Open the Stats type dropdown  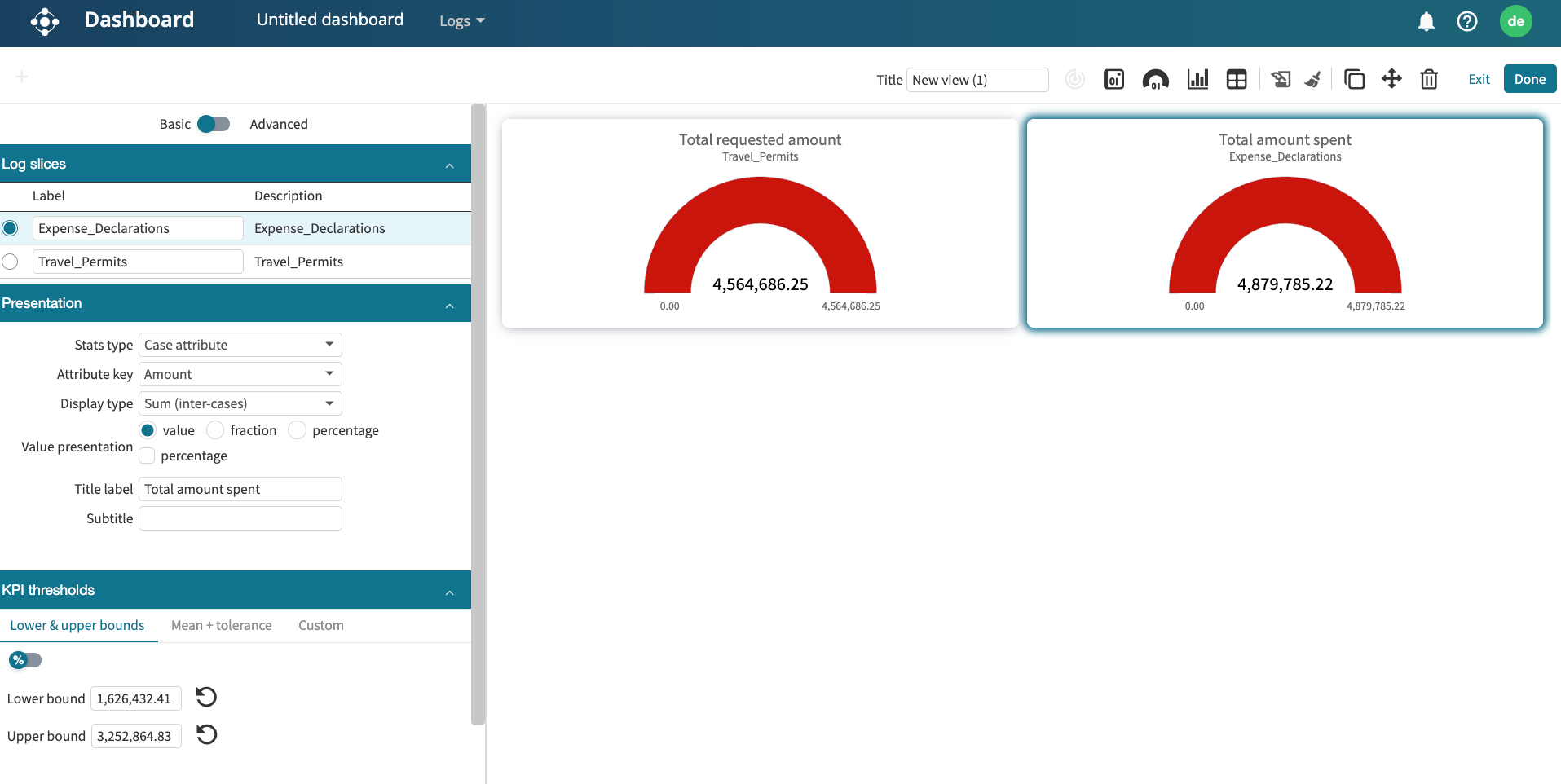pyautogui.click(x=240, y=345)
